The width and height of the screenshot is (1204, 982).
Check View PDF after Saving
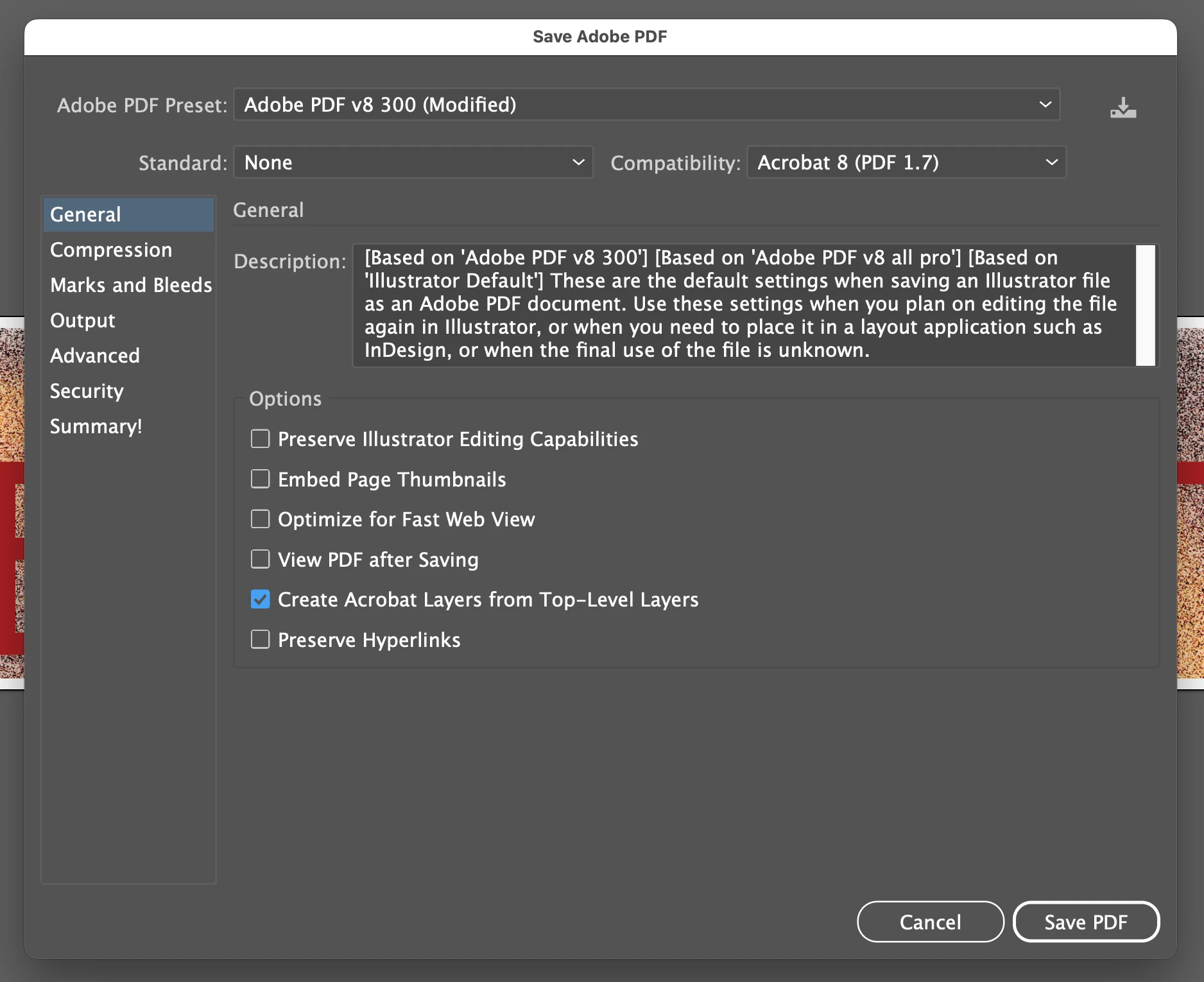pos(260,560)
